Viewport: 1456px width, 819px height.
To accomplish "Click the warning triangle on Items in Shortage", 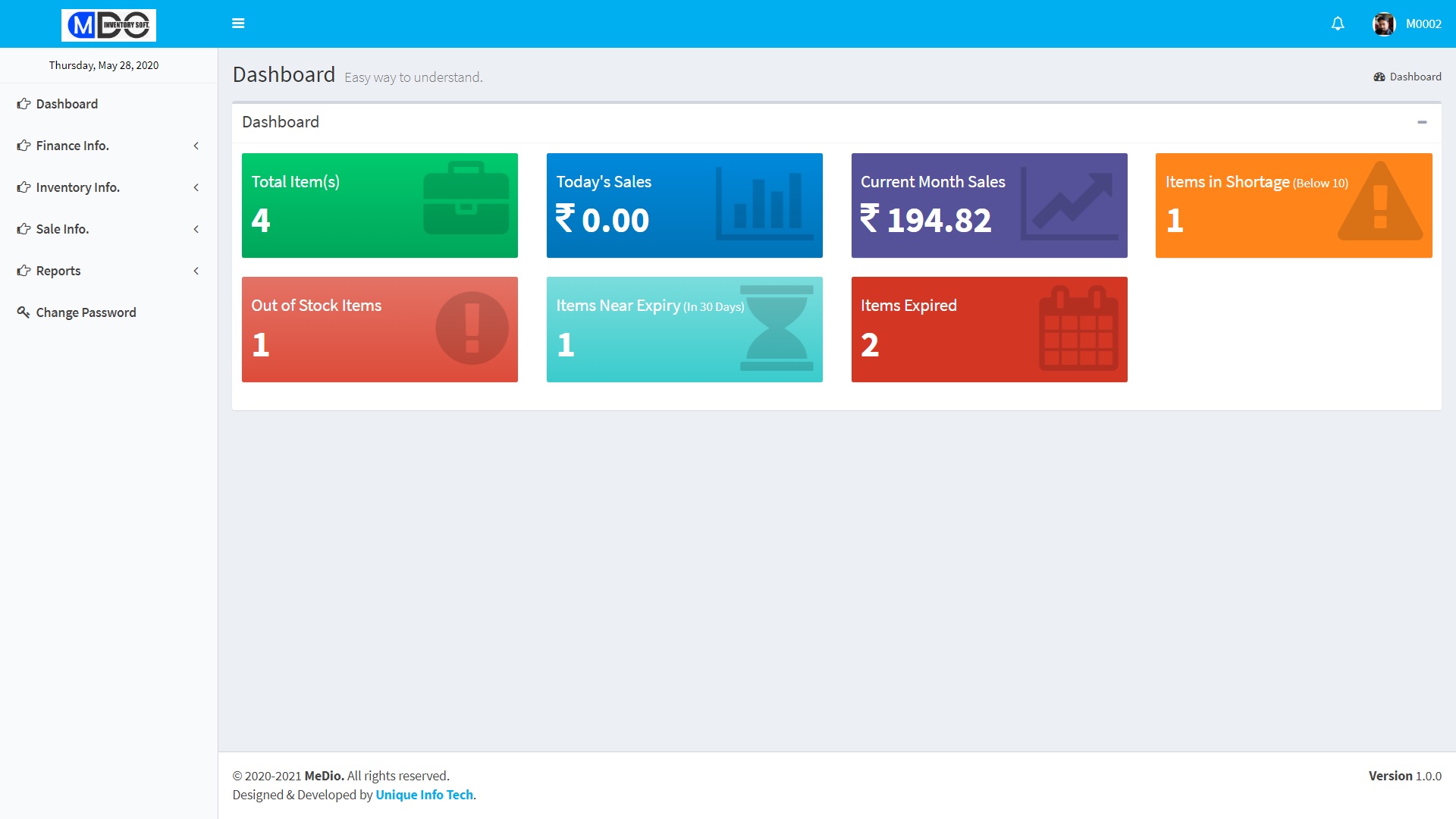I will pyautogui.click(x=1380, y=202).
